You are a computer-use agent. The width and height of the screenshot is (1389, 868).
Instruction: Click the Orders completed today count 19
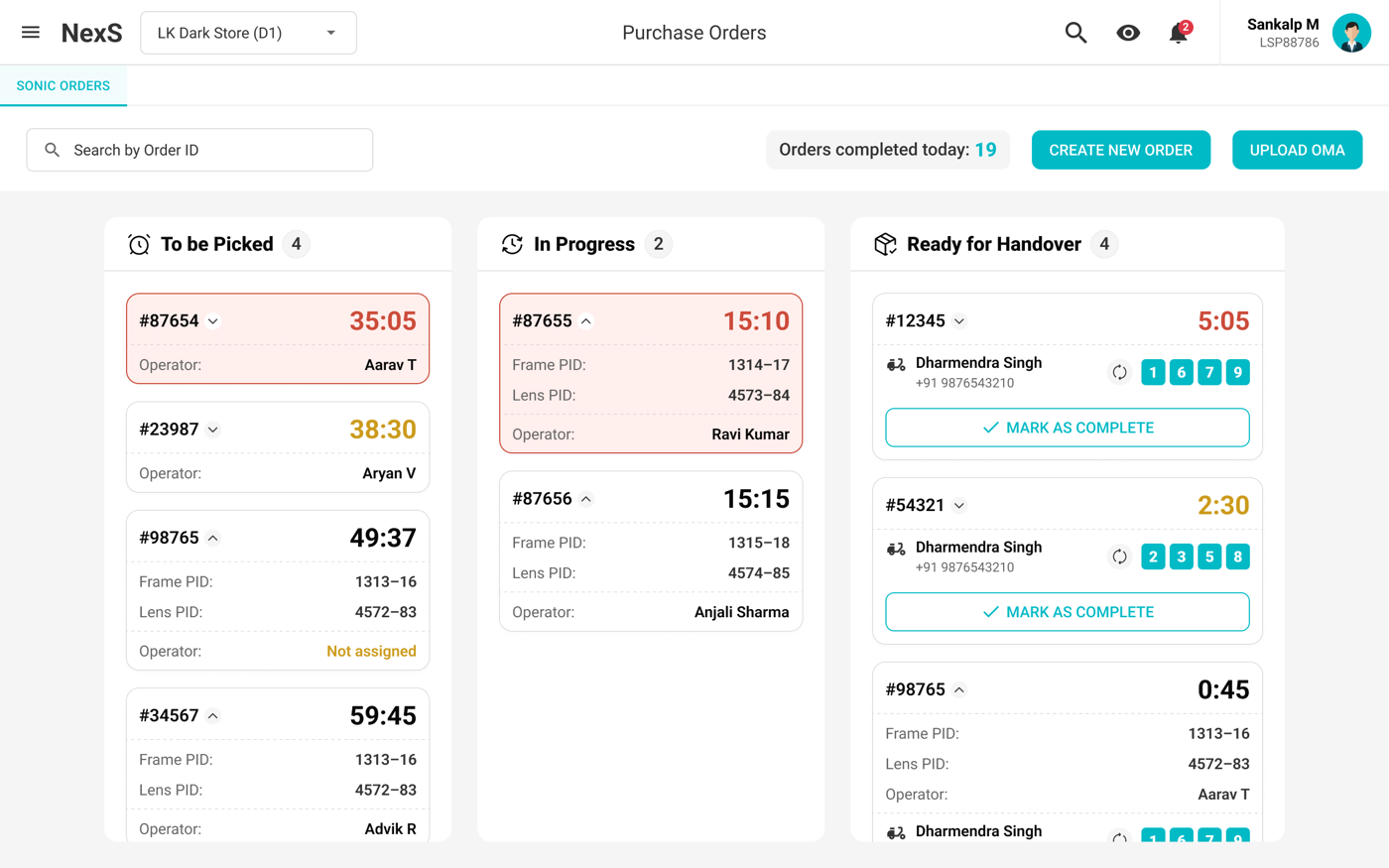click(985, 150)
